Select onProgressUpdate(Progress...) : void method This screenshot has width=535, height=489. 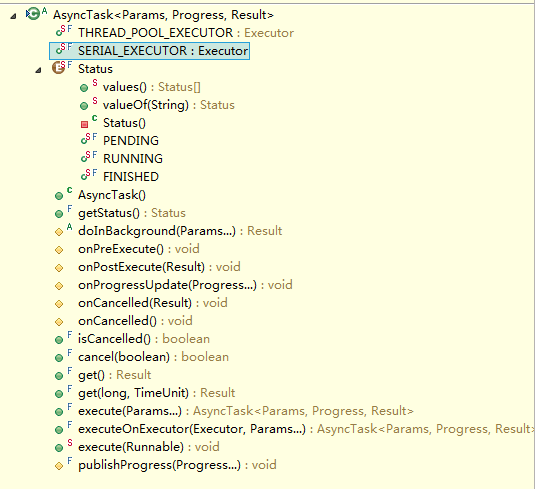(x=185, y=285)
